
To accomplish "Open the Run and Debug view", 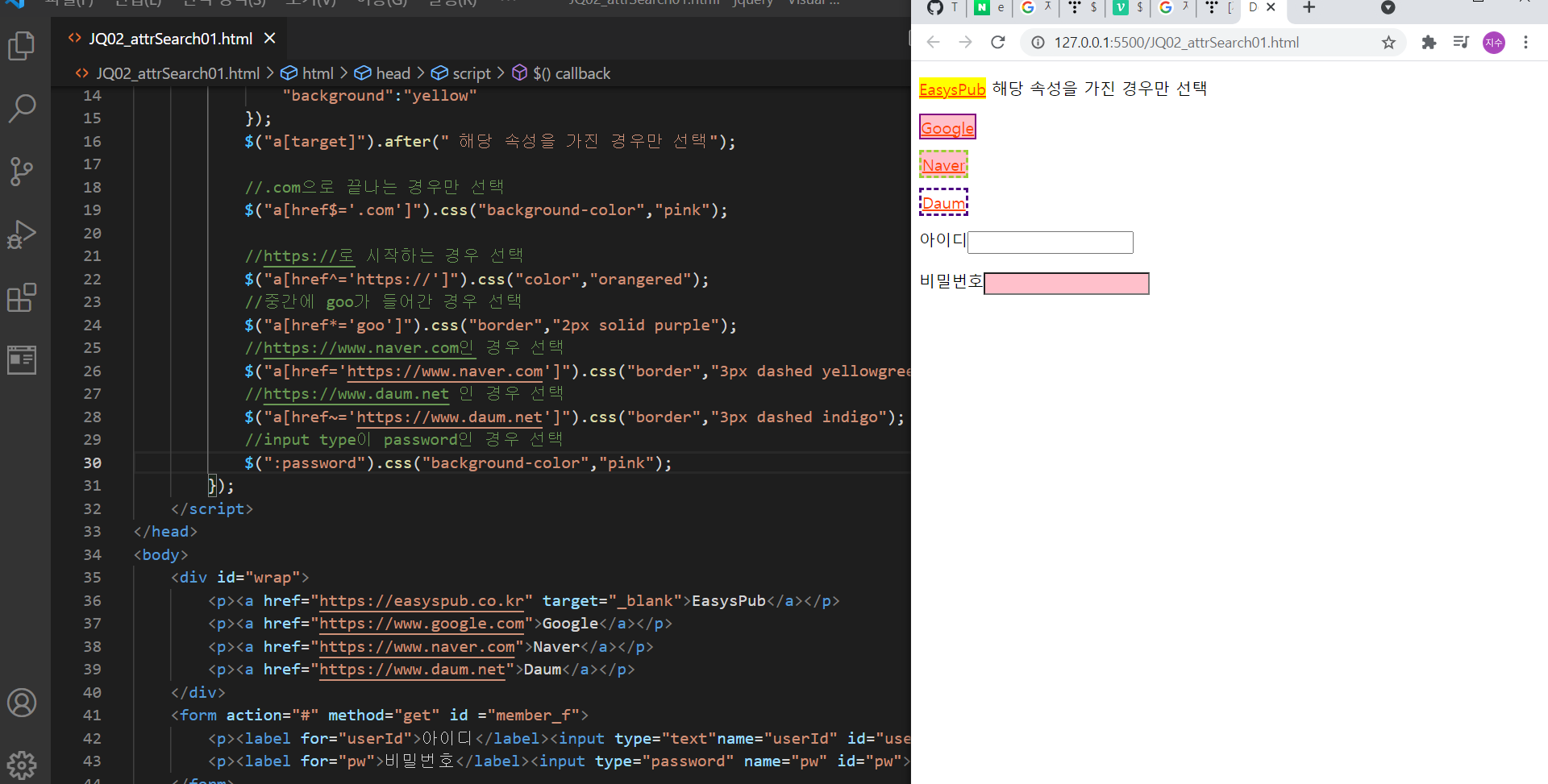I will click(22, 234).
